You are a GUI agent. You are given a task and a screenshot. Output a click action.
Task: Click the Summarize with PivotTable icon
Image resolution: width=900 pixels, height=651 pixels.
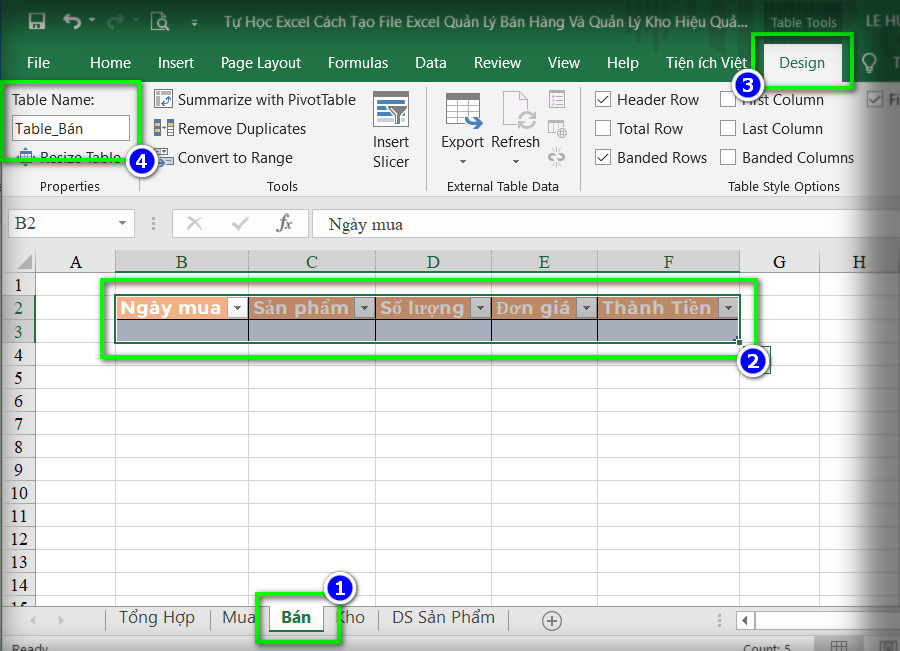tap(164, 99)
